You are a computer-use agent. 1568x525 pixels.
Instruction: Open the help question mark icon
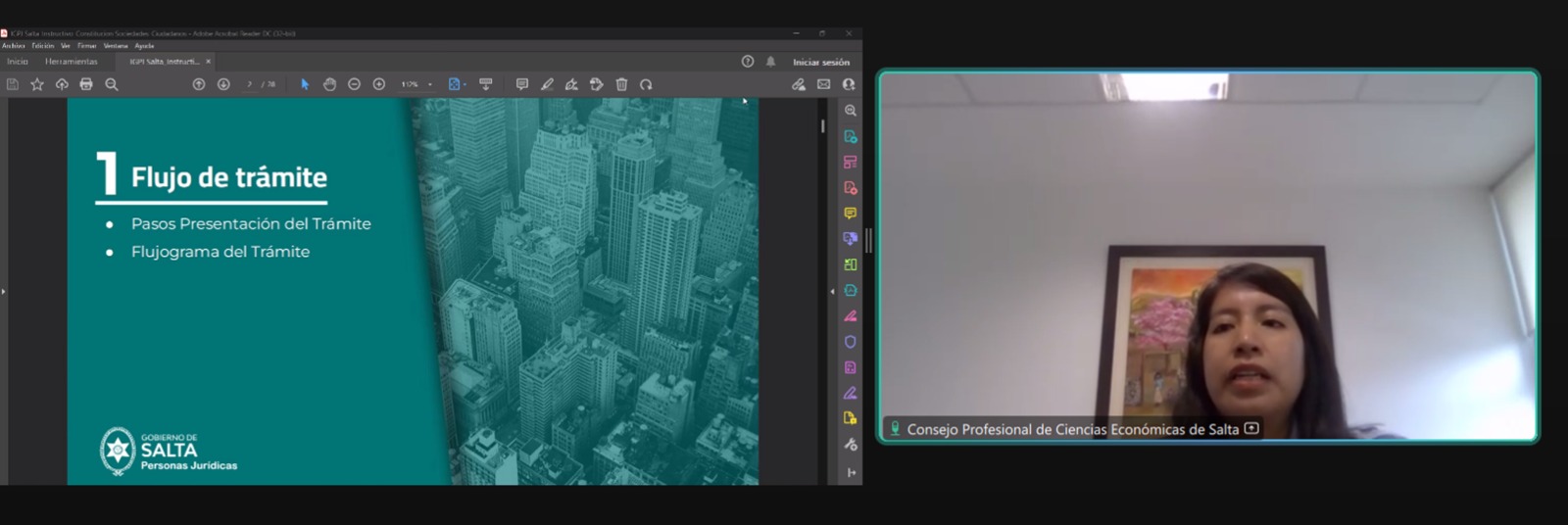tap(748, 62)
